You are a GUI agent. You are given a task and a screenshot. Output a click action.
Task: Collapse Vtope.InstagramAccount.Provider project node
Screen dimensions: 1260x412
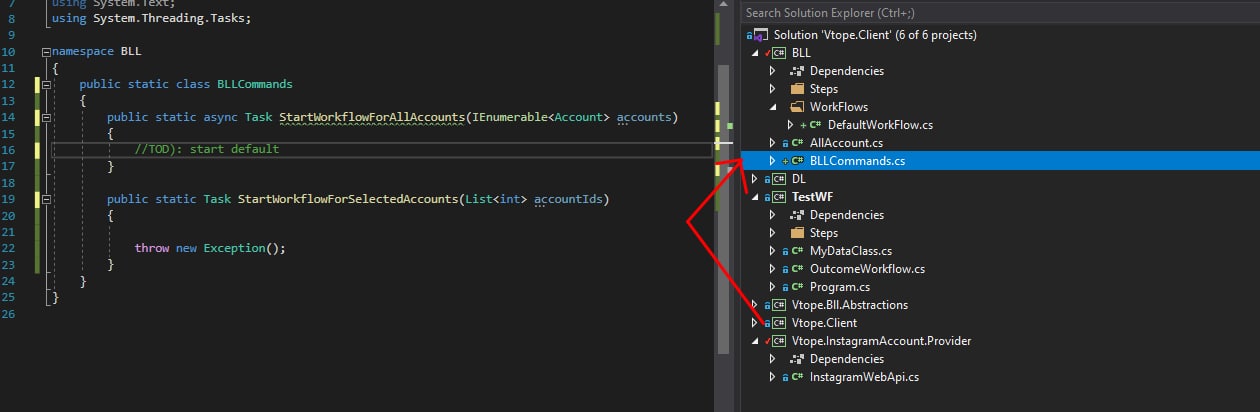[x=755, y=341]
